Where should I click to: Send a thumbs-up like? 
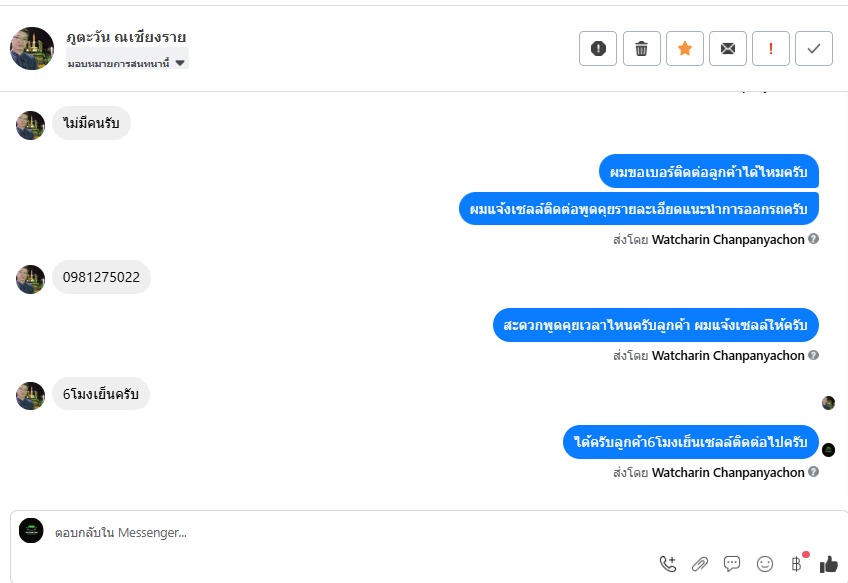click(x=829, y=565)
